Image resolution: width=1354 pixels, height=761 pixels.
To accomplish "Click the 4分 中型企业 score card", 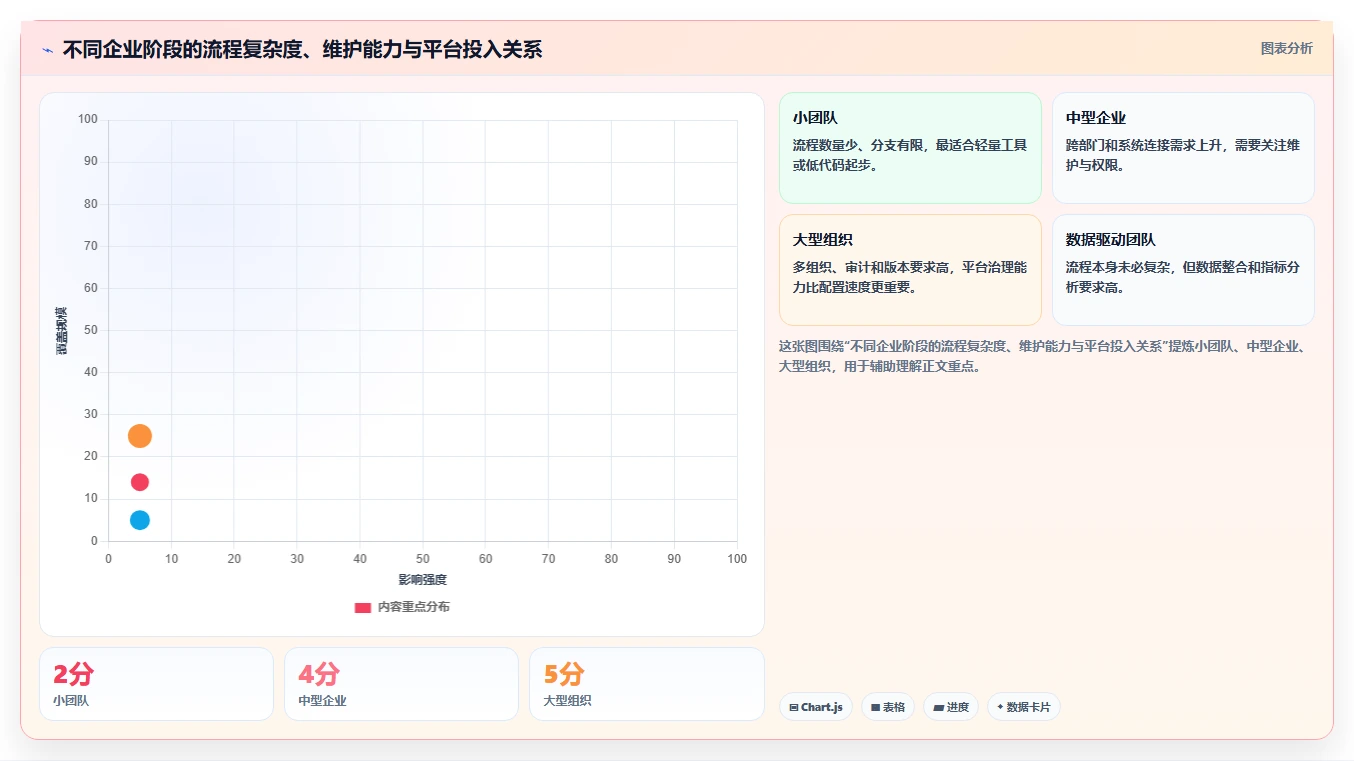I will [401, 684].
